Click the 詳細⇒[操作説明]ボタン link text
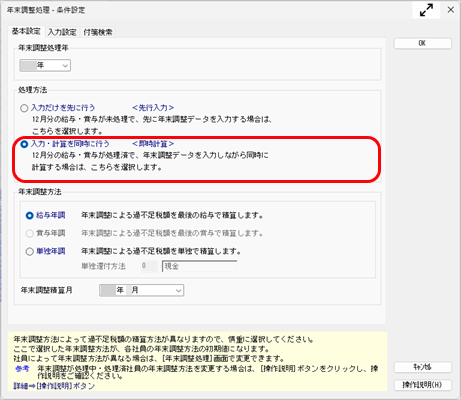The image size is (461, 400). point(54,386)
